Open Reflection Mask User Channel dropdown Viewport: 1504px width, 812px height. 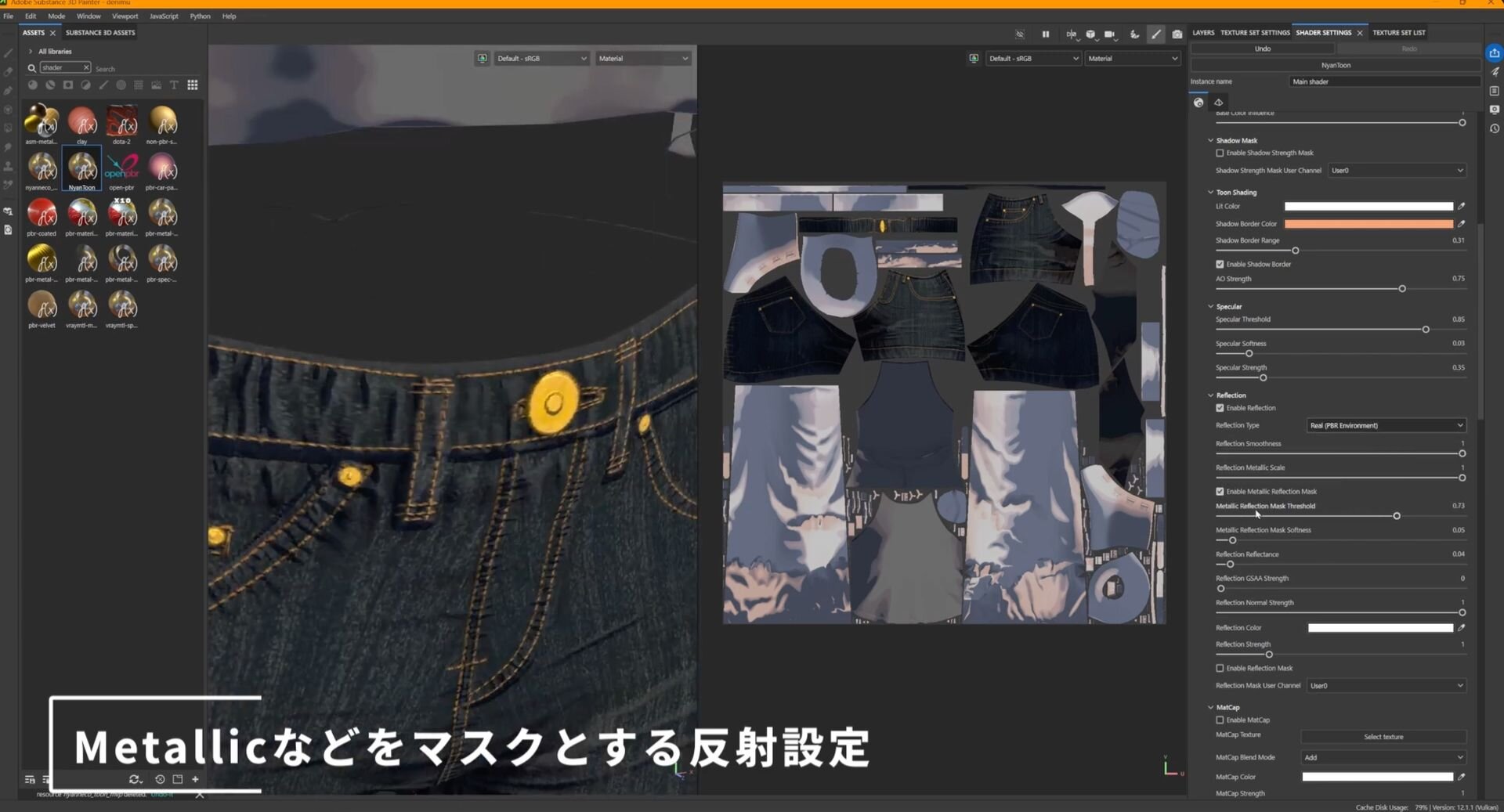coord(1386,685)
